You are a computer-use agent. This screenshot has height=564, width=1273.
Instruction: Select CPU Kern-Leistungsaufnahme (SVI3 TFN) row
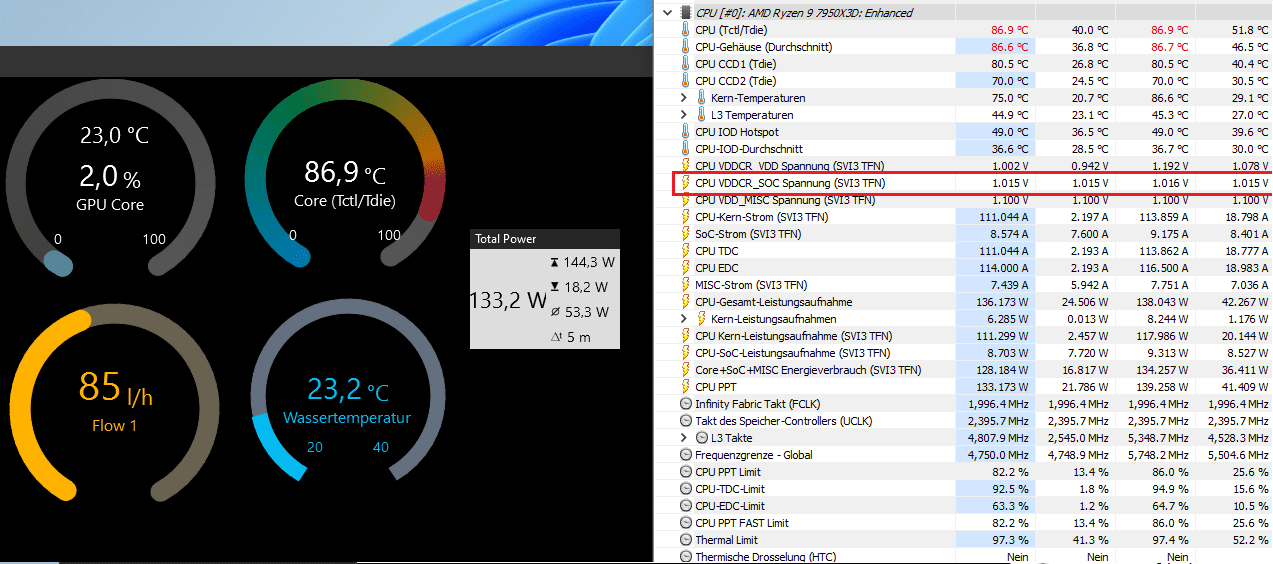click(x=964, y=336)
